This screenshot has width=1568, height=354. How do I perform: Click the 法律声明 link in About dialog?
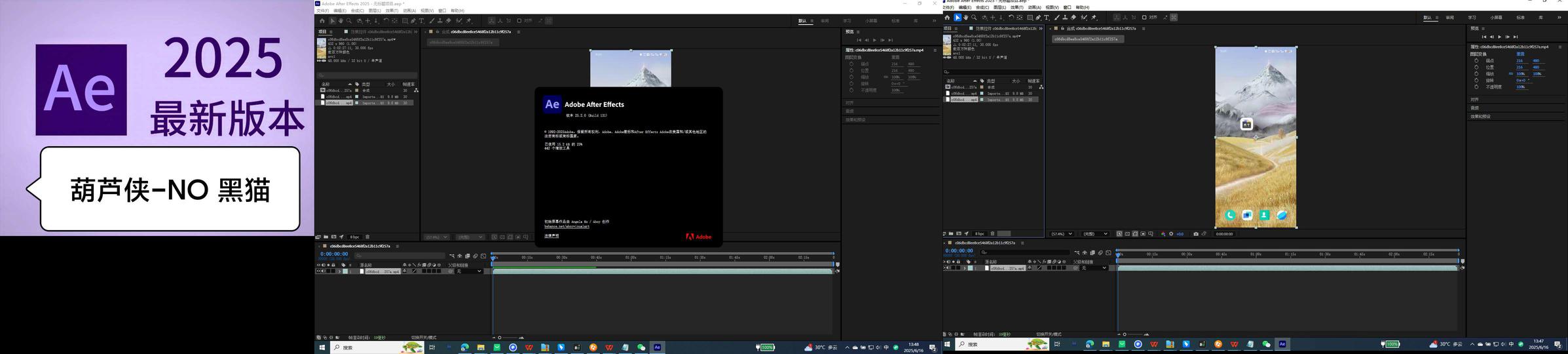pyautogui.click(x=551, y=236)
